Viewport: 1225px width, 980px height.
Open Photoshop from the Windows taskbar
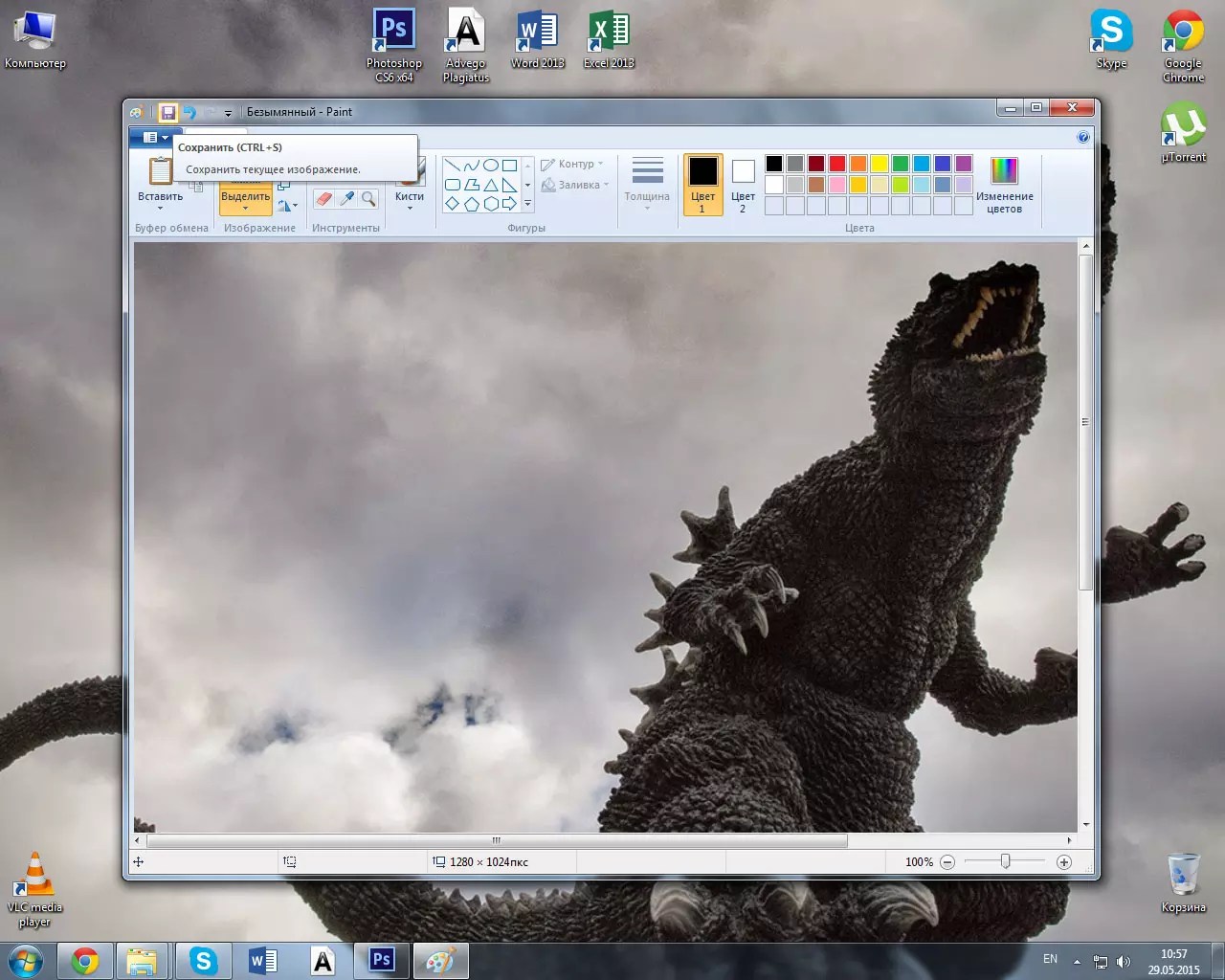pyautogui.click(x=382, y=960)
